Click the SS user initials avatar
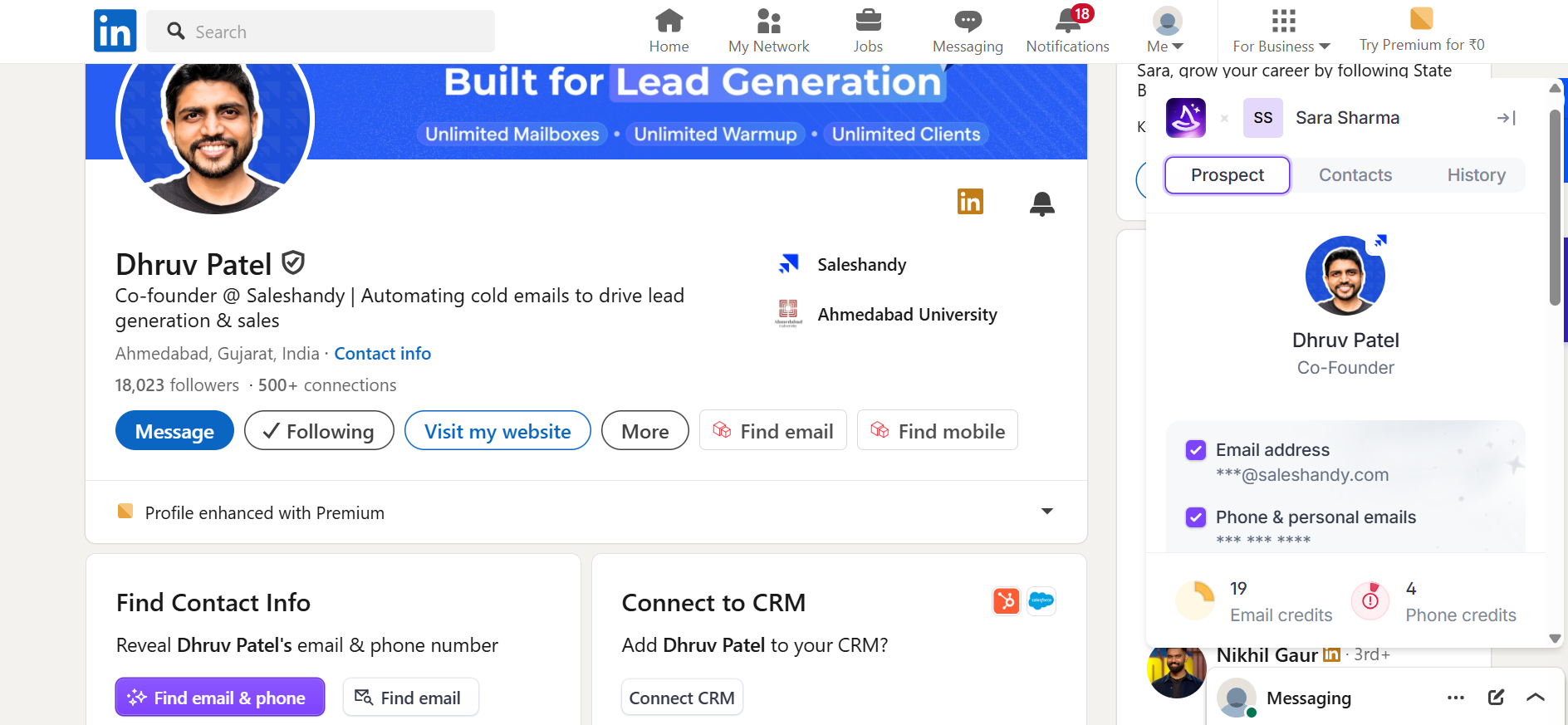 pos(1263,118)
